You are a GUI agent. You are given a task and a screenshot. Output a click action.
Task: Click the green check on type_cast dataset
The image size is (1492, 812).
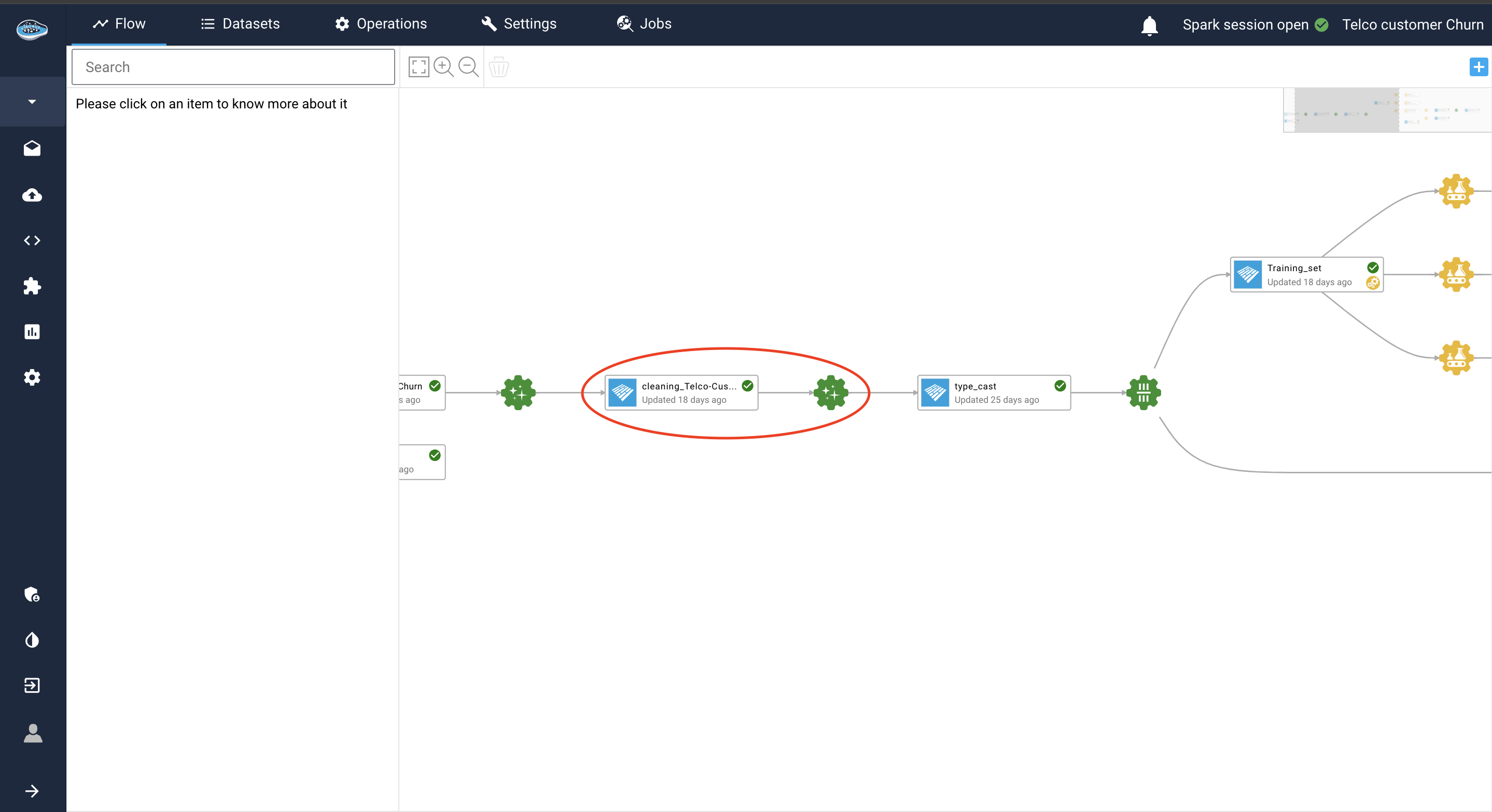coord(1060,386)
